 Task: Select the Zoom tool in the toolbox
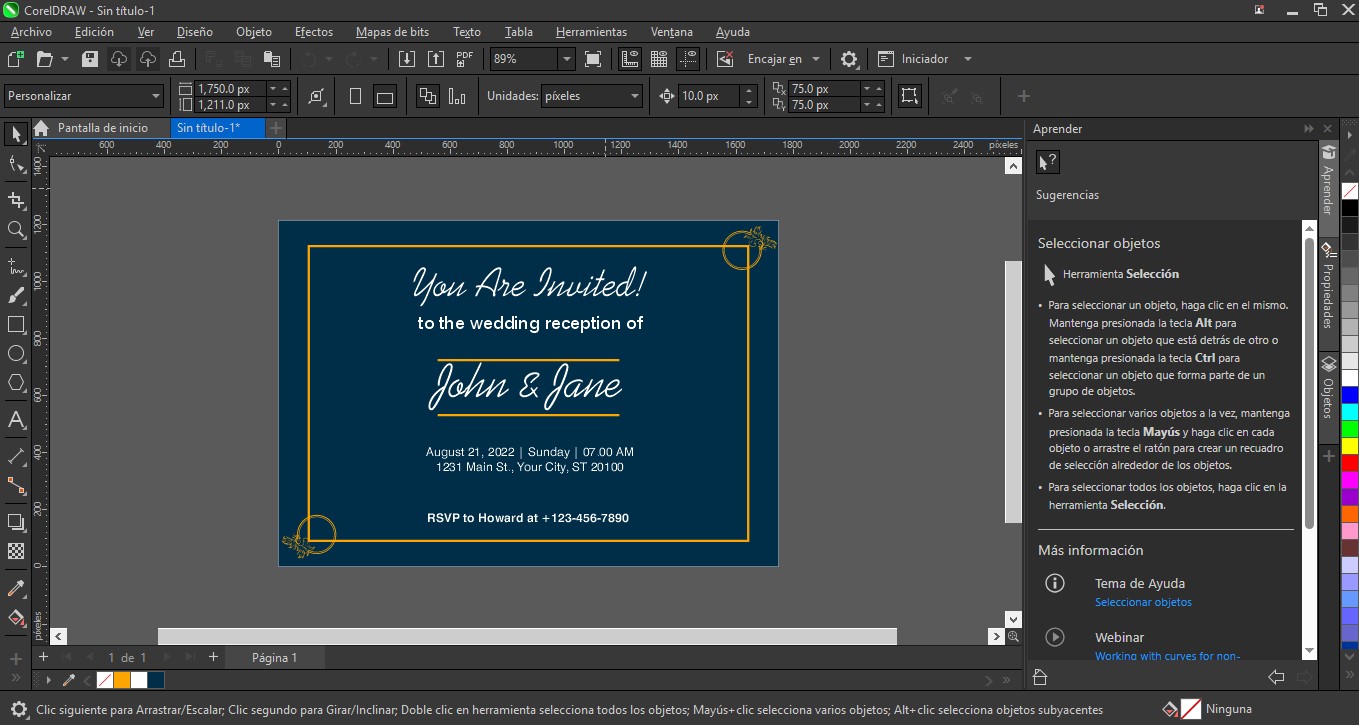coord(16,231)
